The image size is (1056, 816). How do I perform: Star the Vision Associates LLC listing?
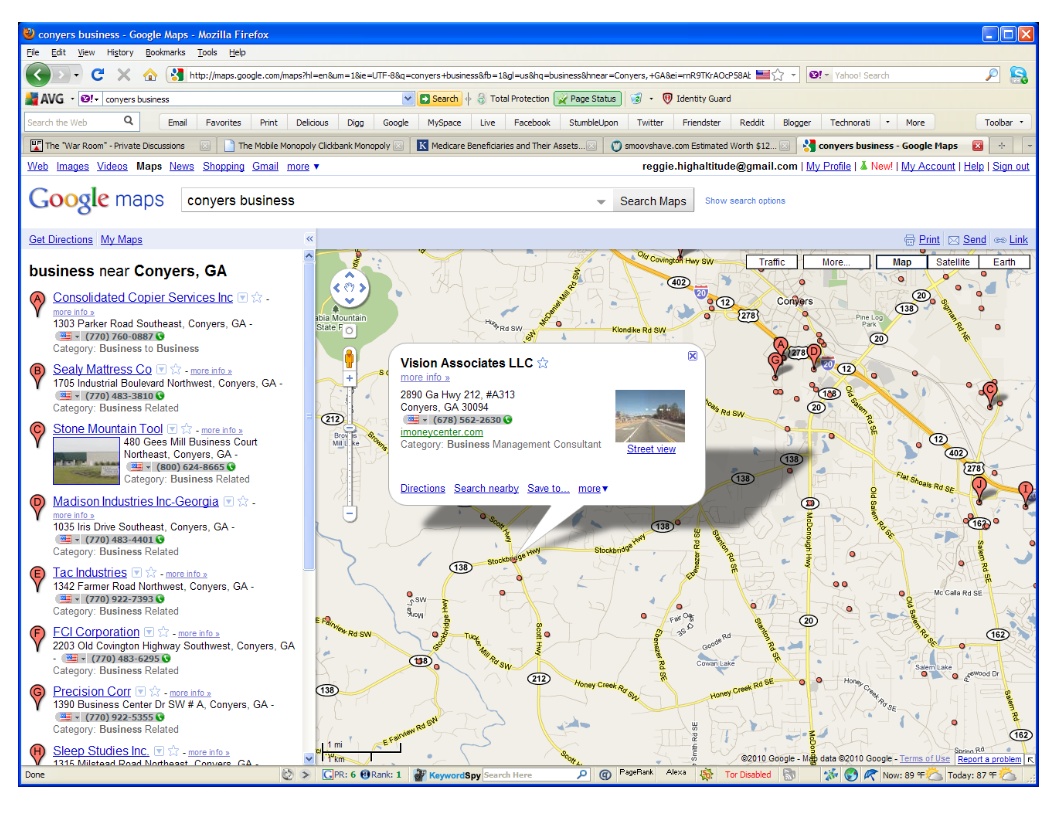pyautogui.click(x=543, y=363)
